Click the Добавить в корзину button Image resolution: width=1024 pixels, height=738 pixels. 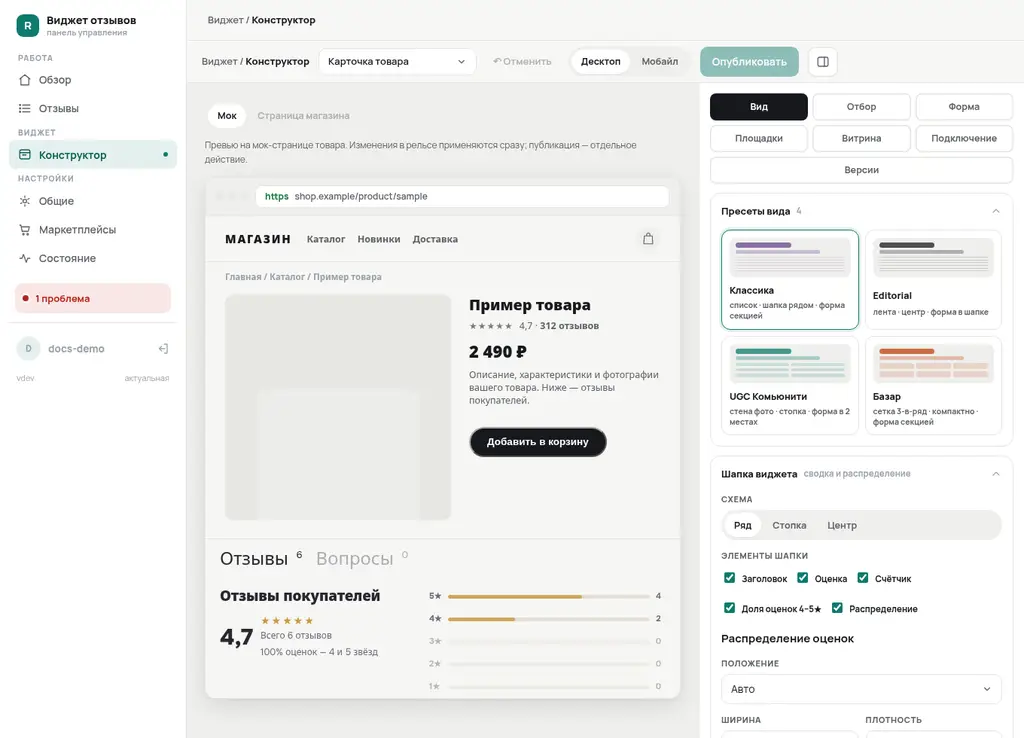pyautogui.click(x=537, y=442)
